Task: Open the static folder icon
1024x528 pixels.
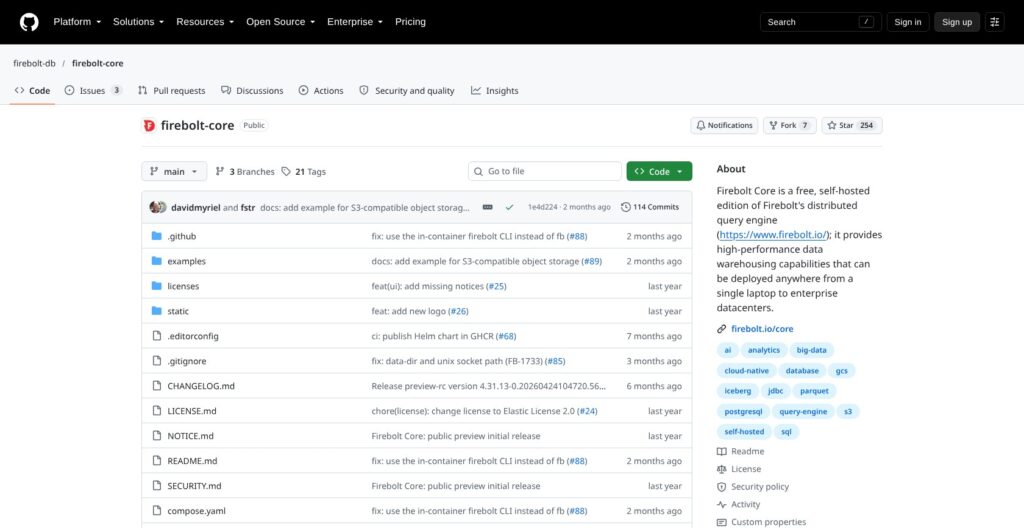Action: 157,311
